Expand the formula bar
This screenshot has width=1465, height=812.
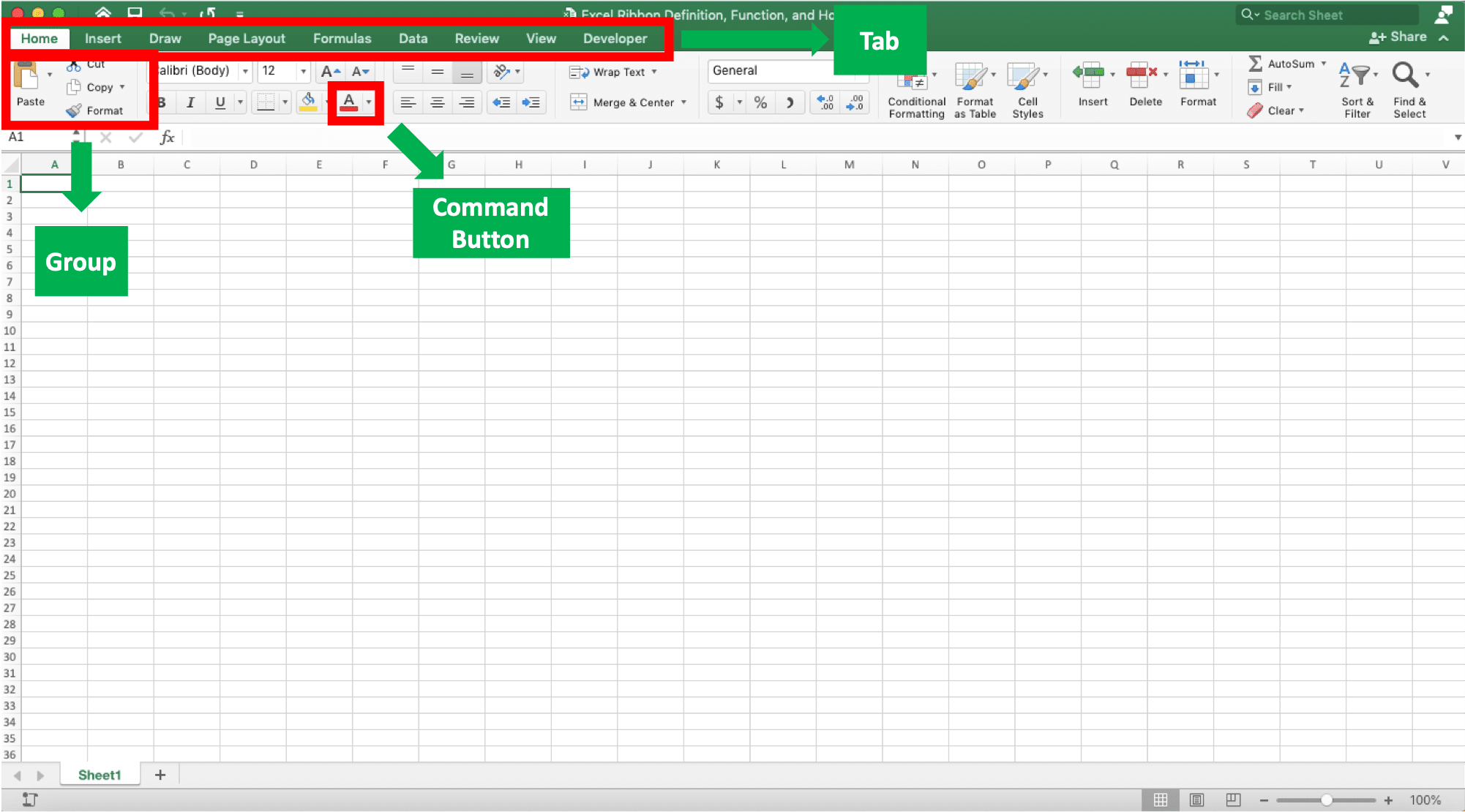[1457, 137]
